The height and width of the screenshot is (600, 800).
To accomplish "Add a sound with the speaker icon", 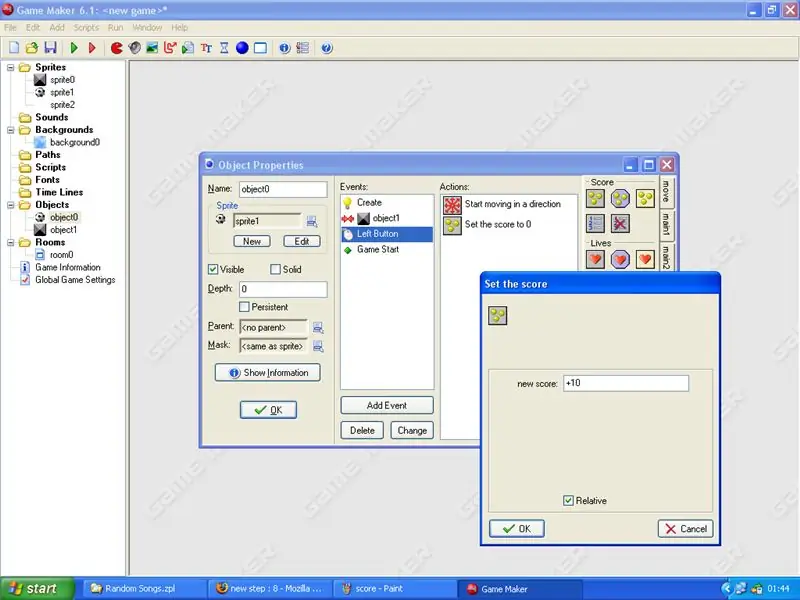I will [x=135, y=48].
